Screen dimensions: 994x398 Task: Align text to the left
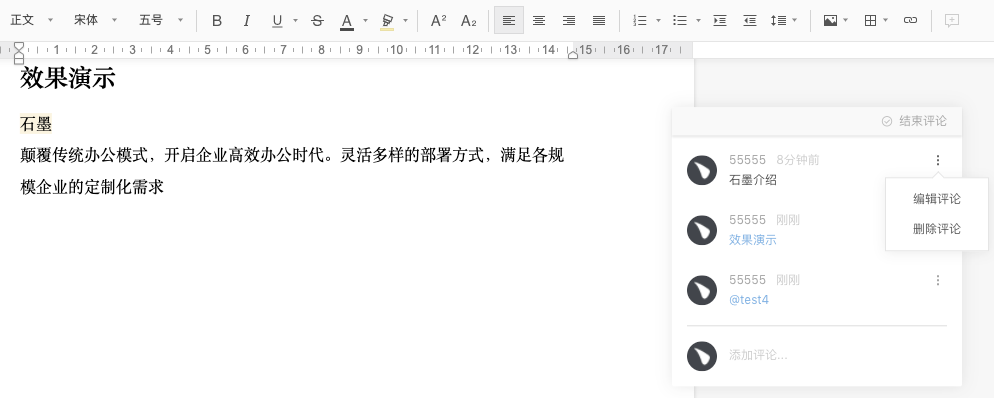click(508, 20)
